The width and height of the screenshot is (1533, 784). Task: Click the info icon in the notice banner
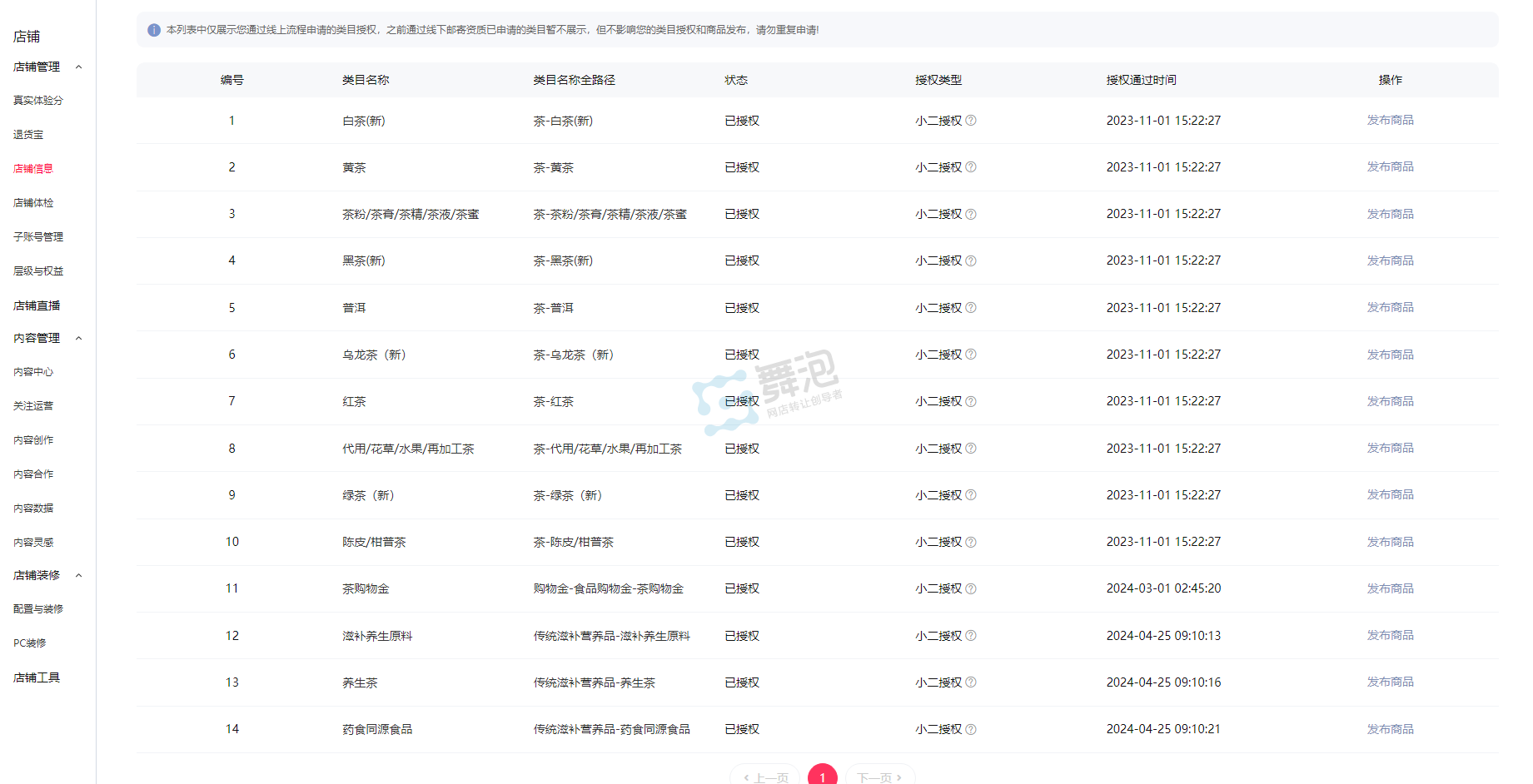[x=154, y=30]
